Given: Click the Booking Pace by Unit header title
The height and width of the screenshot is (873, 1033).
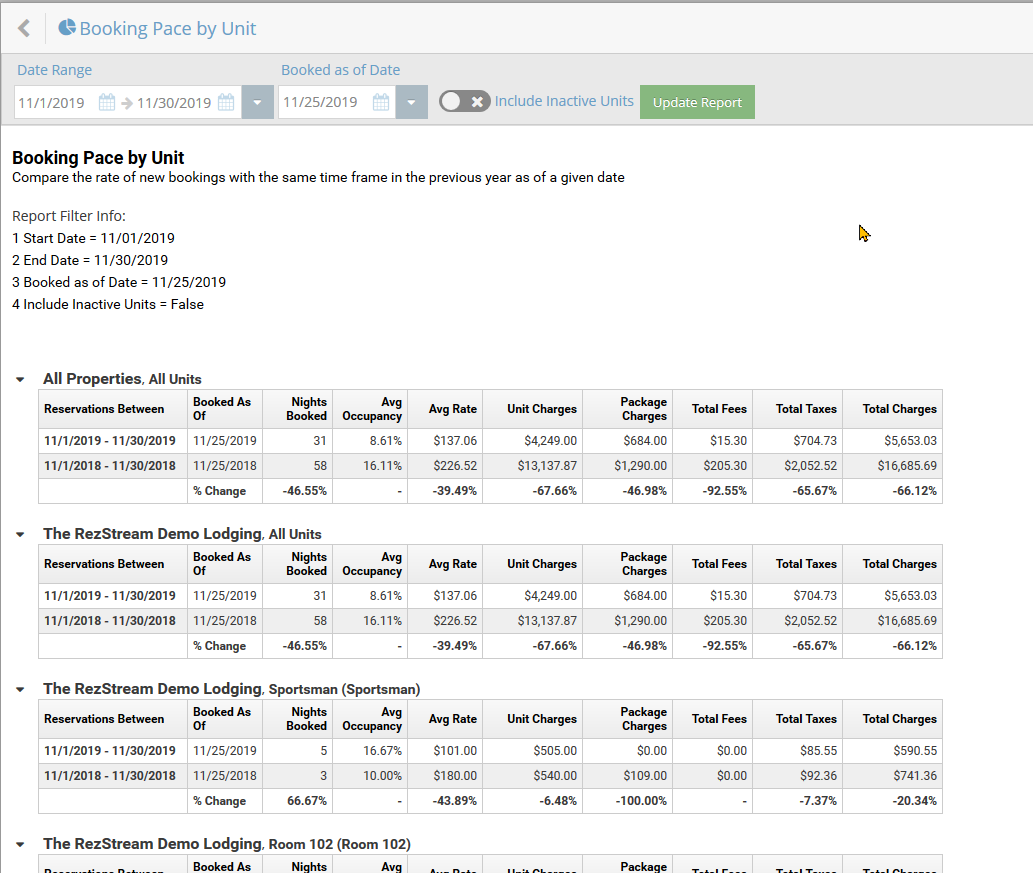Looking at the screenshot, I should coord(168,28).
